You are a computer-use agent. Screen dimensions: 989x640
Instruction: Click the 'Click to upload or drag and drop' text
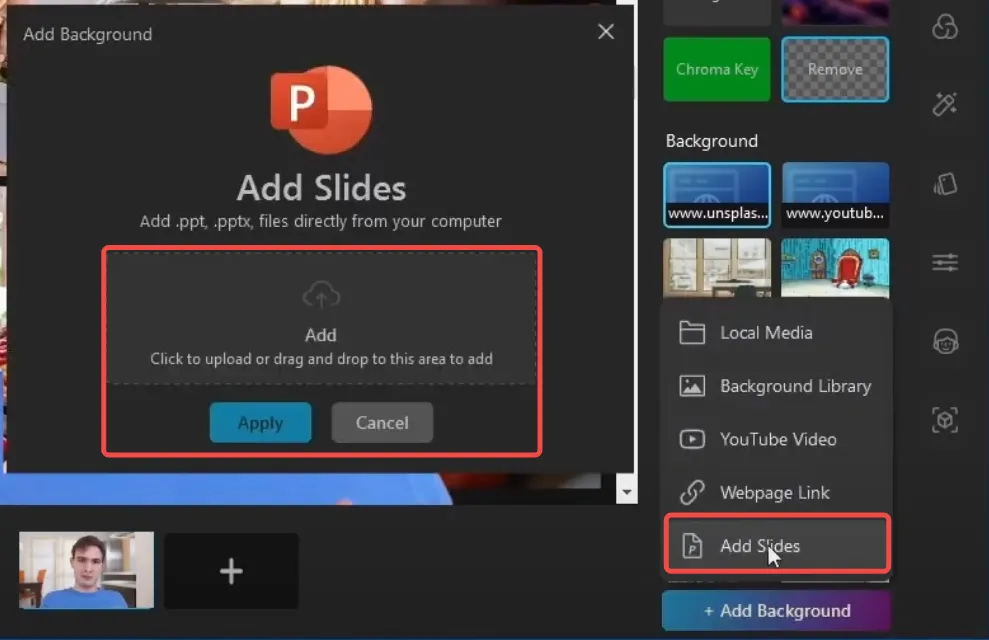321,359
